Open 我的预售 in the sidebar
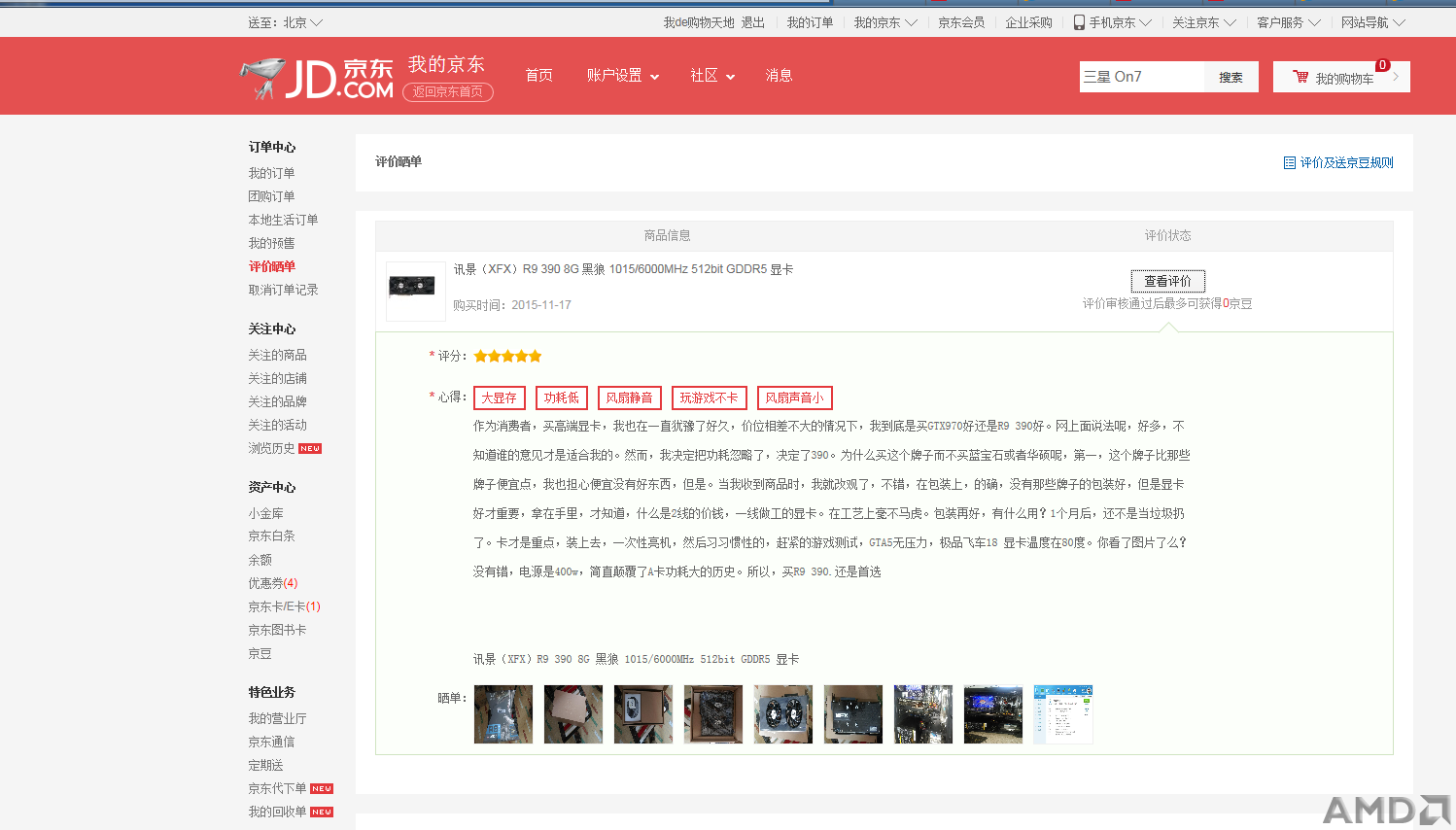 click(x=271, y=243)
